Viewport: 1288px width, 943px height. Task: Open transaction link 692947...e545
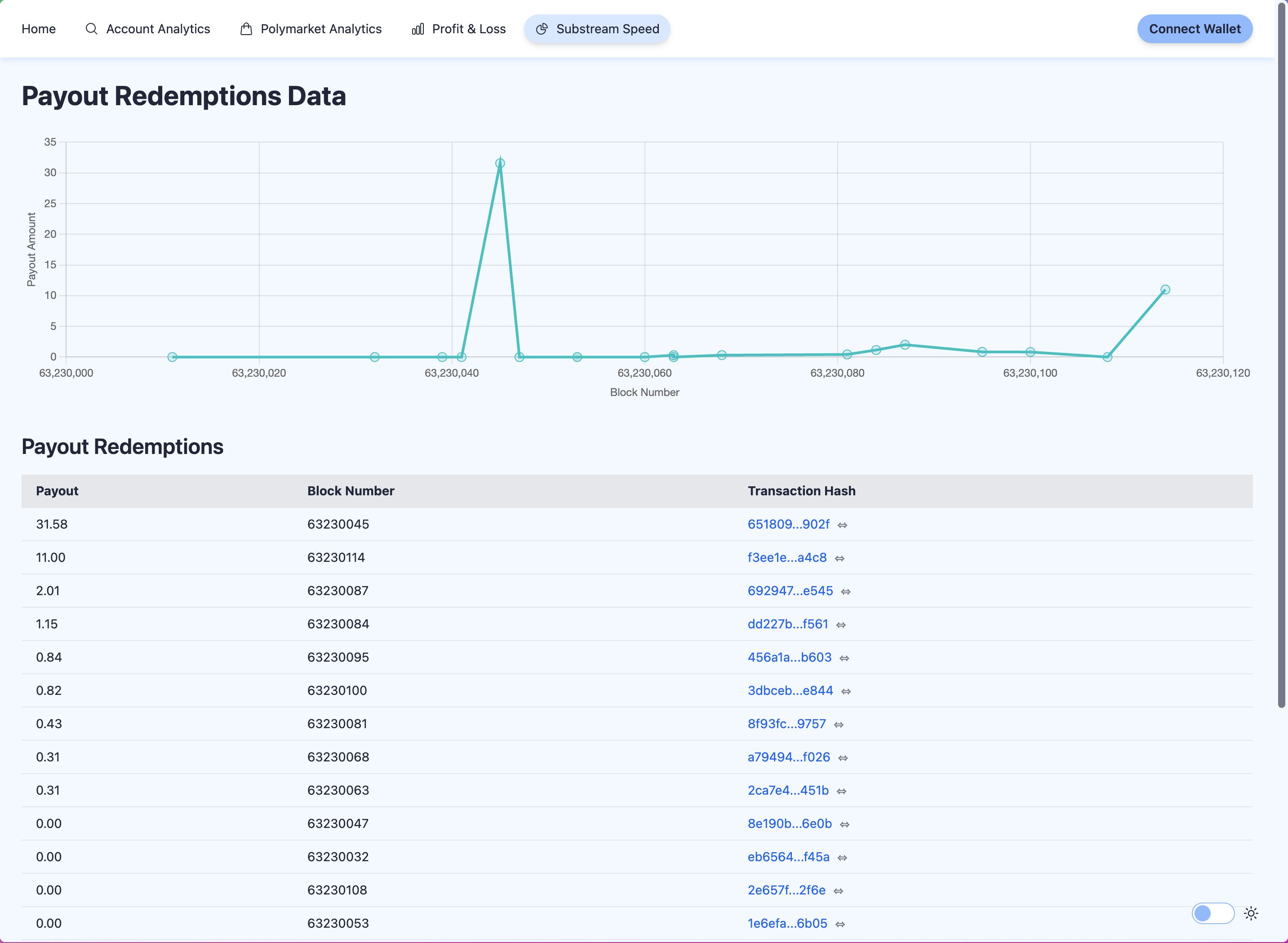[791, 591]
